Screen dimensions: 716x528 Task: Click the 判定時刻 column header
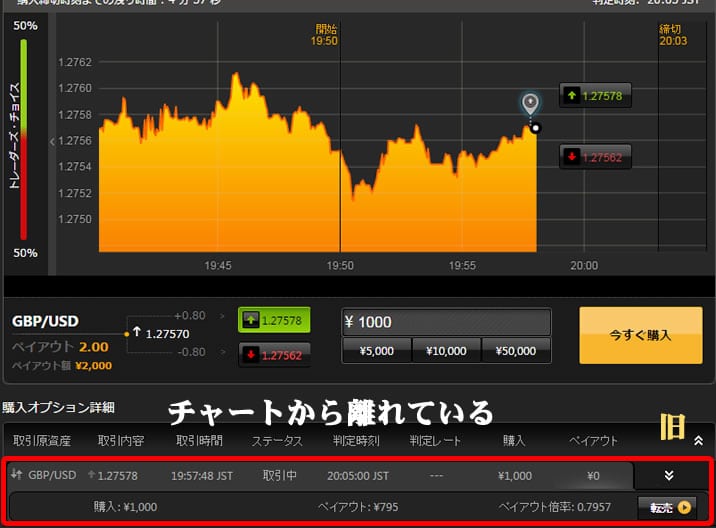pos(356,441)
